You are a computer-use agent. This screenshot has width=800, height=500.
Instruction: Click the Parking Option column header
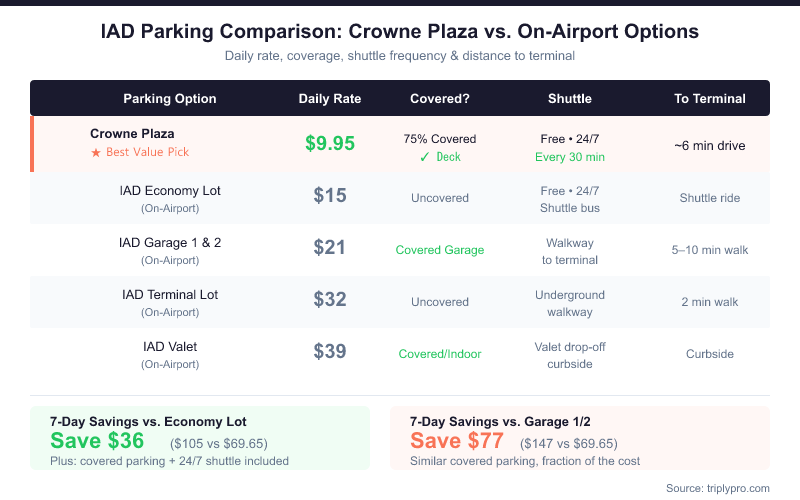[x=170, y=98]
